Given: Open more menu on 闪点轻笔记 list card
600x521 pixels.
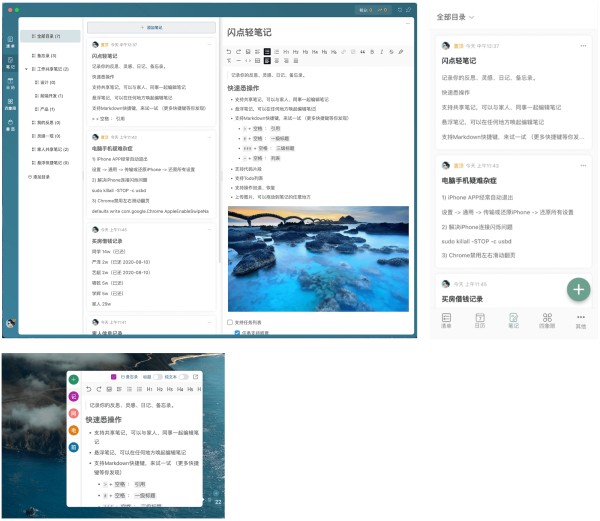Looking at the screenshot, I should click(209, 45).
